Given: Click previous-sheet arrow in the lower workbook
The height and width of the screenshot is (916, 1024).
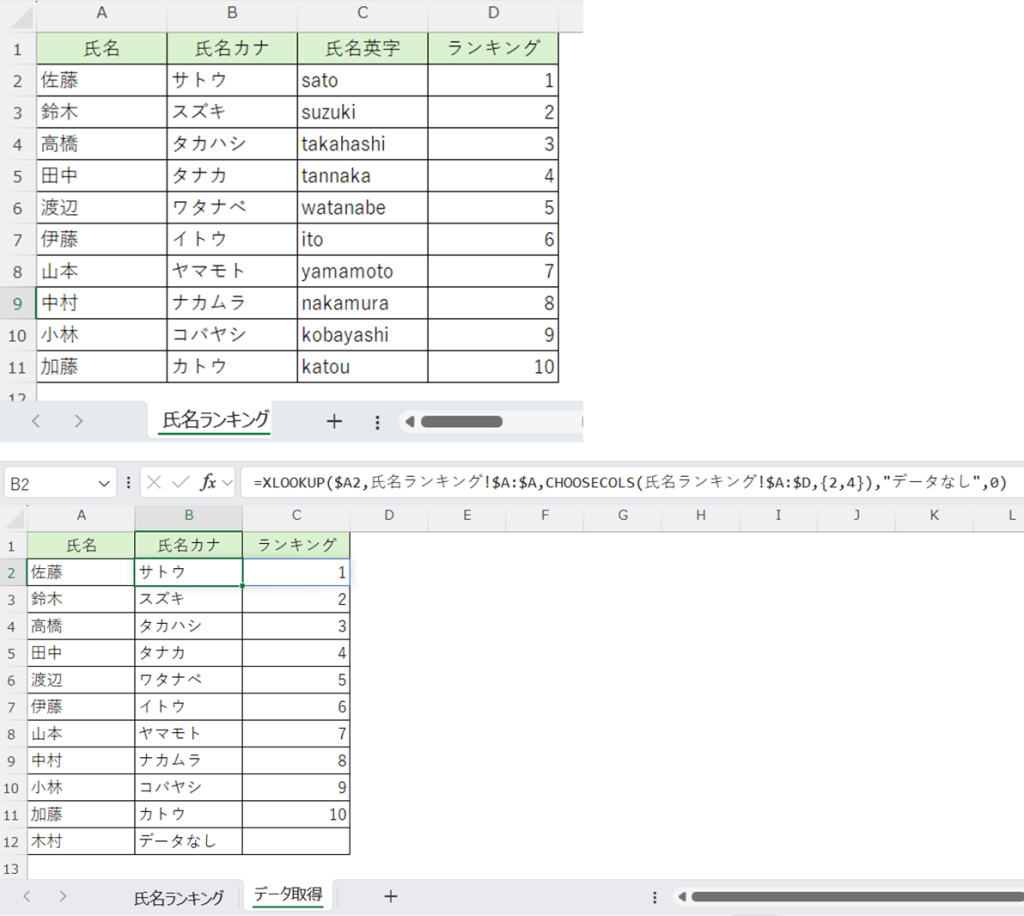Looking at the screenshot, I should (27, 896).
